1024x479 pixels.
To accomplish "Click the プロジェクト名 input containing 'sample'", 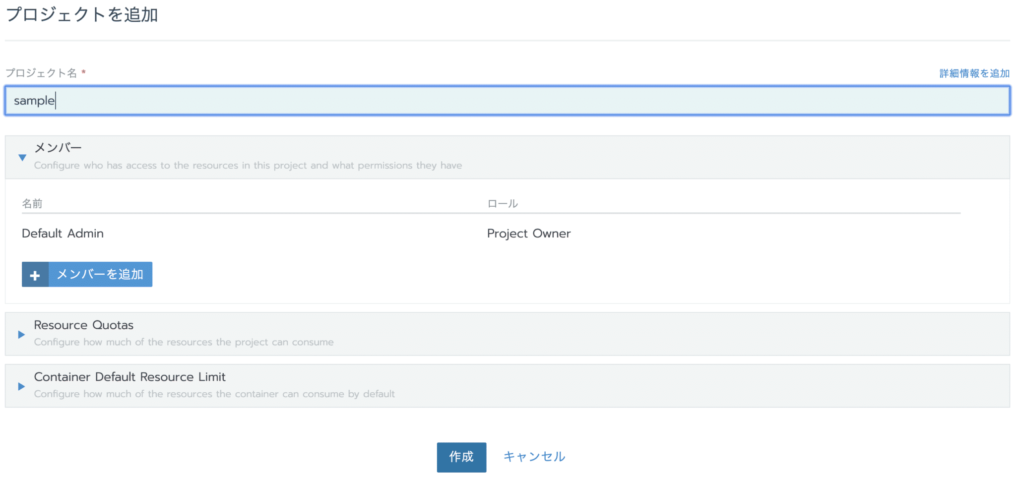I will pos(507,101).
